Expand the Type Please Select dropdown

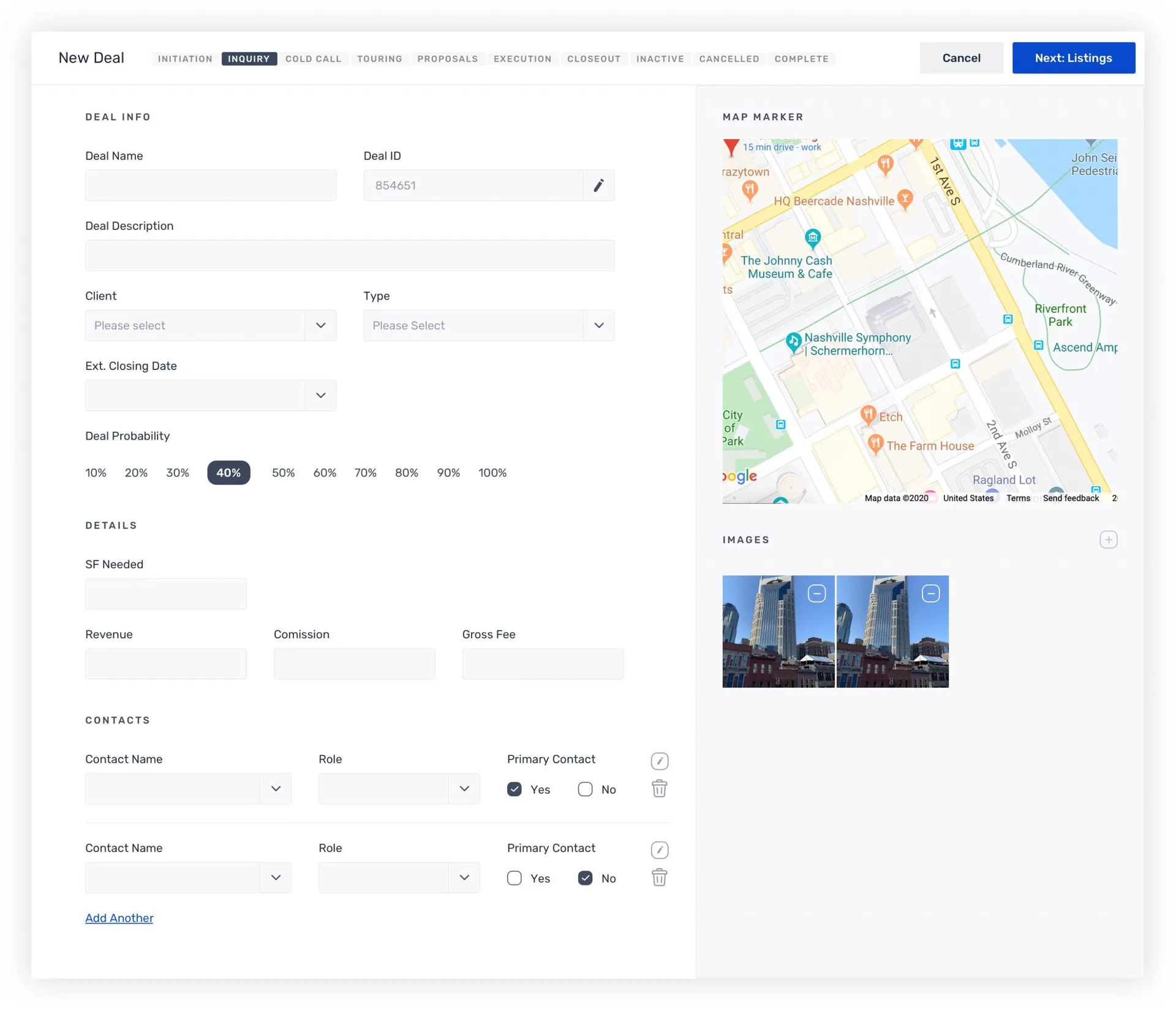489,325
